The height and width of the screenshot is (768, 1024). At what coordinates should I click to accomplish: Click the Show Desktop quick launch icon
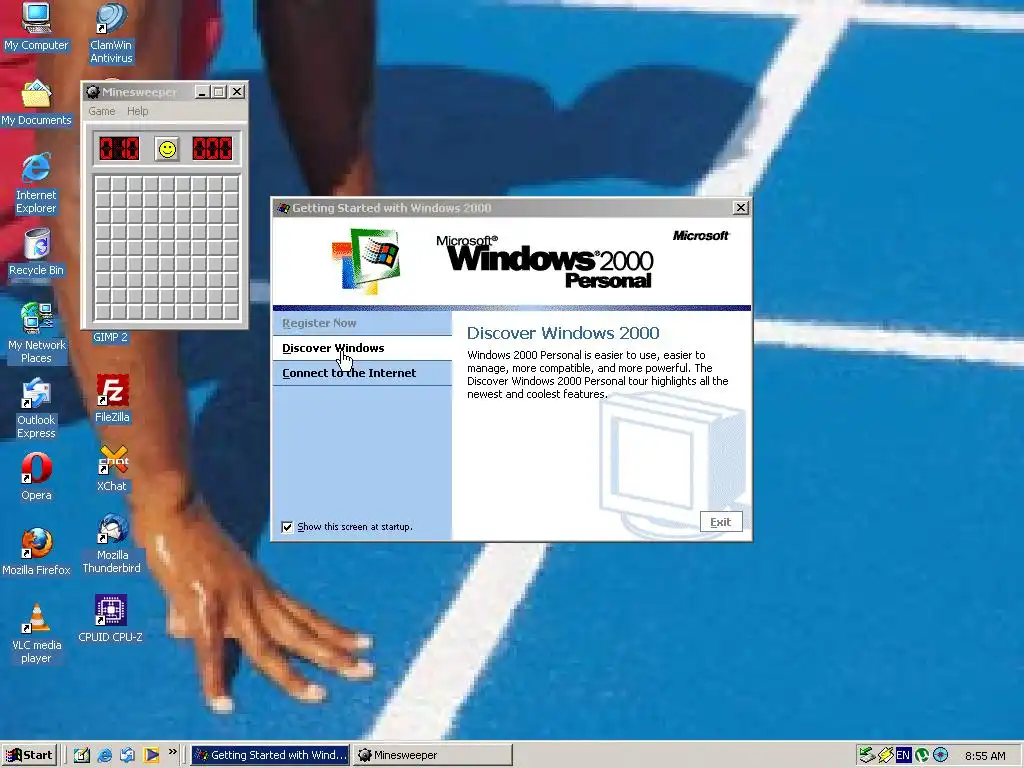[x=82, y=755]
